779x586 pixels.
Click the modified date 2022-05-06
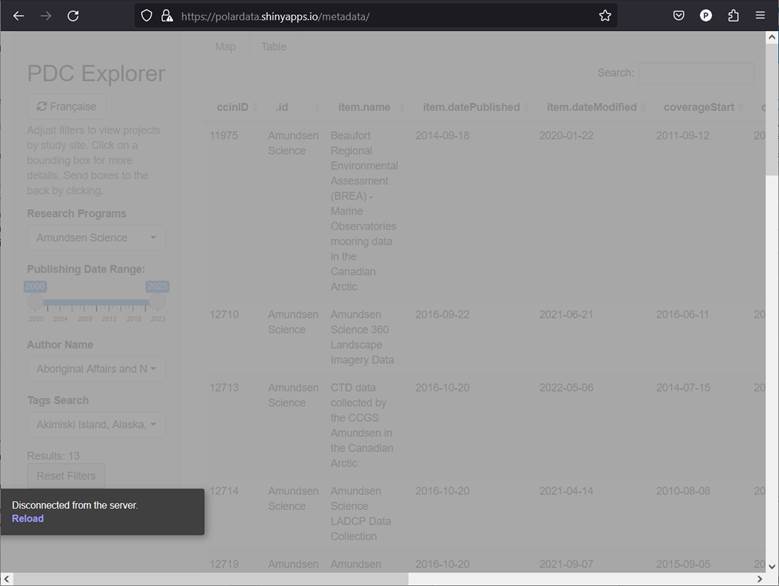point(566,388)
